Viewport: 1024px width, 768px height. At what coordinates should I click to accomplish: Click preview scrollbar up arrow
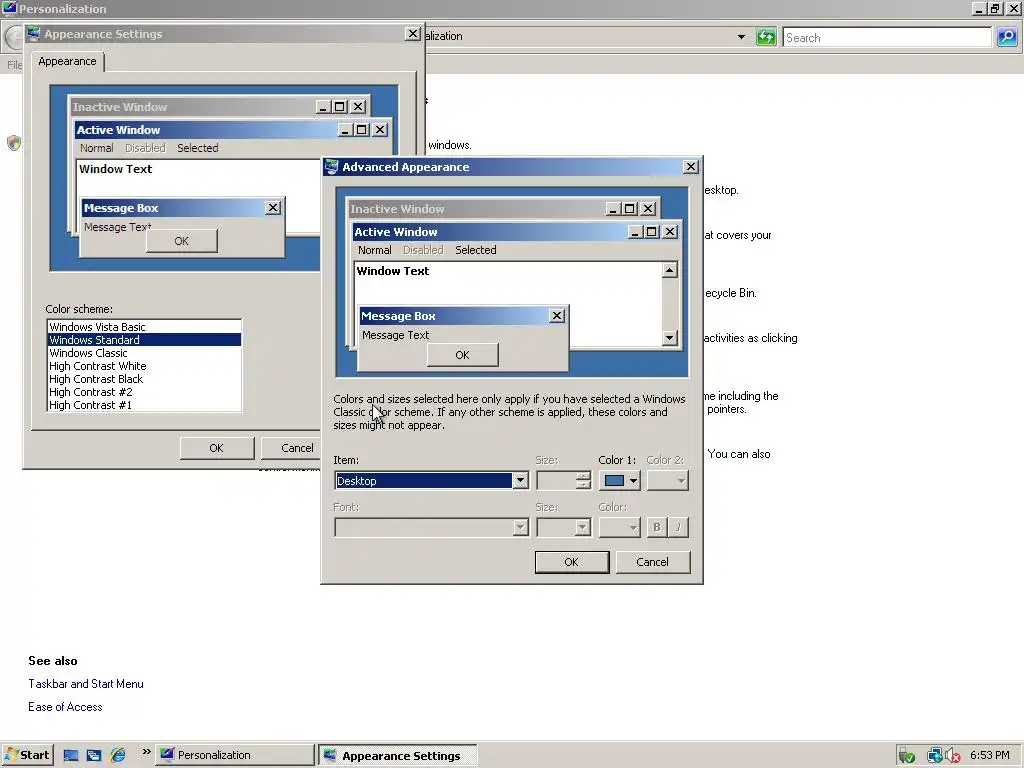point(669,270)
